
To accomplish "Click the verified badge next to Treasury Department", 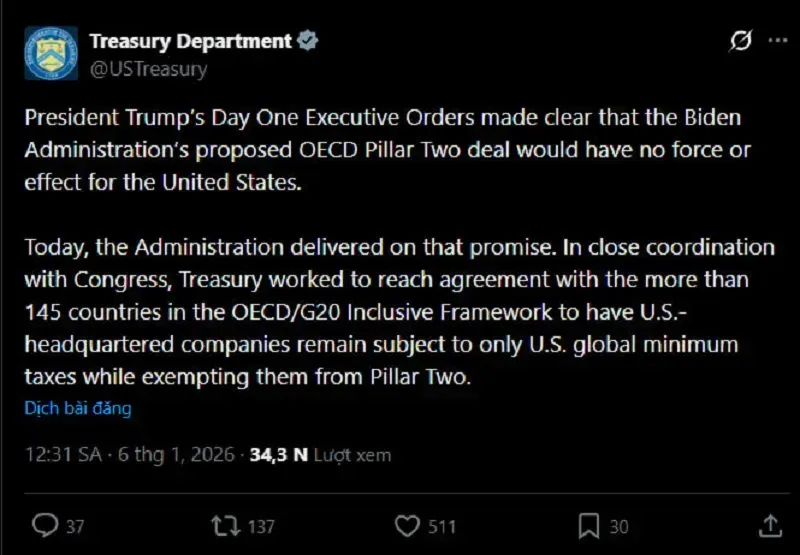I will pos(309,41).
